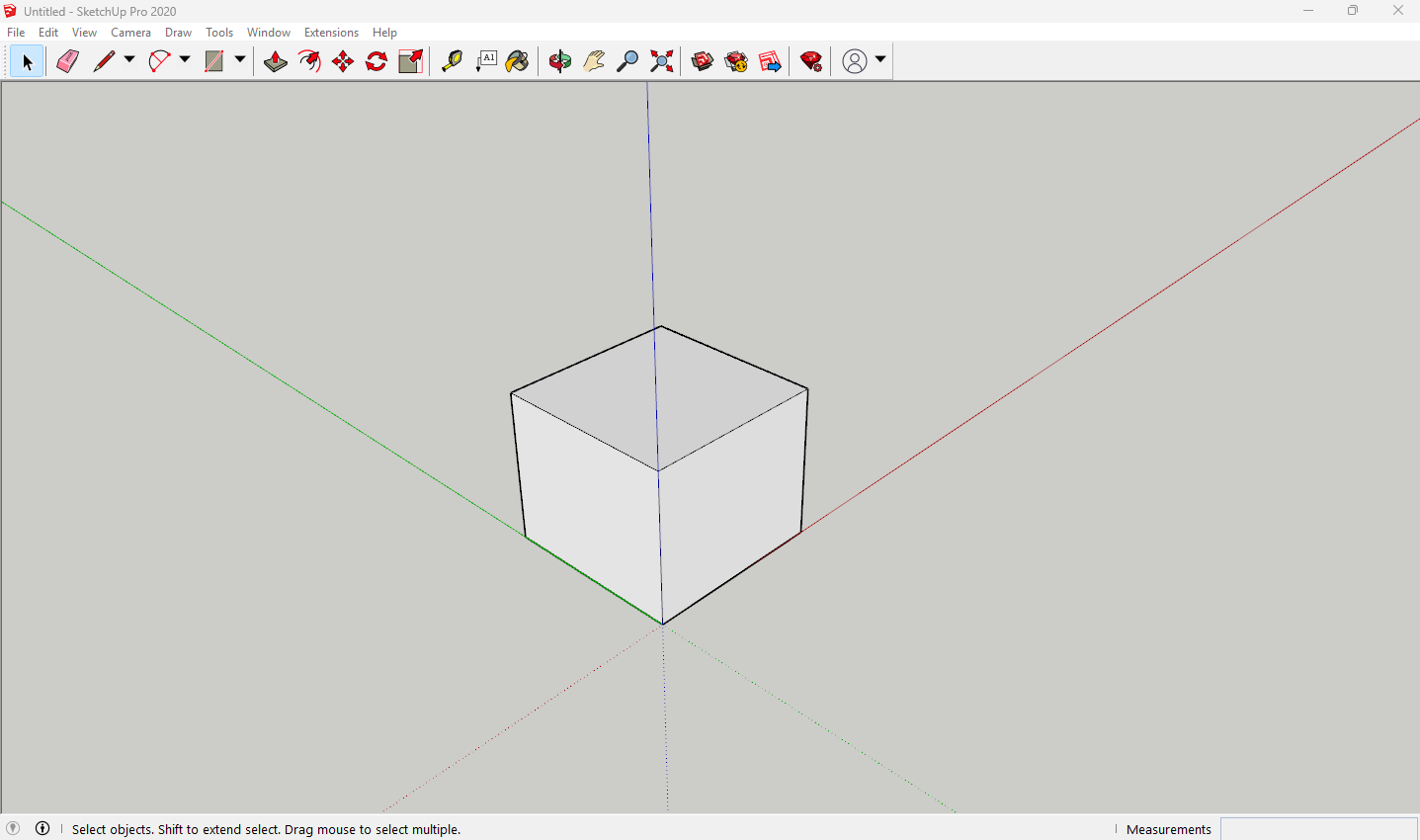The height and width of the screenshot is (840, 1420).
Task: Activate the Pan tool
Action: point(593,60)
